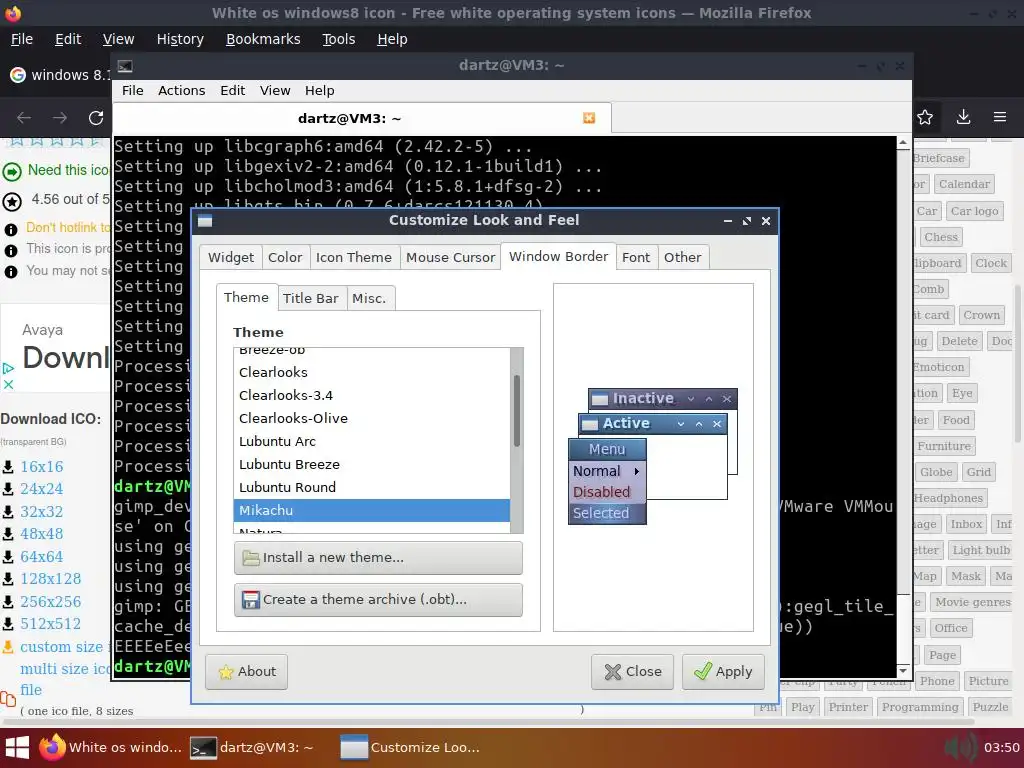Image resolution: width=1024 pixels, height=768 pixels.
Task: Open Firefox History menu
Action: point(180,39)
